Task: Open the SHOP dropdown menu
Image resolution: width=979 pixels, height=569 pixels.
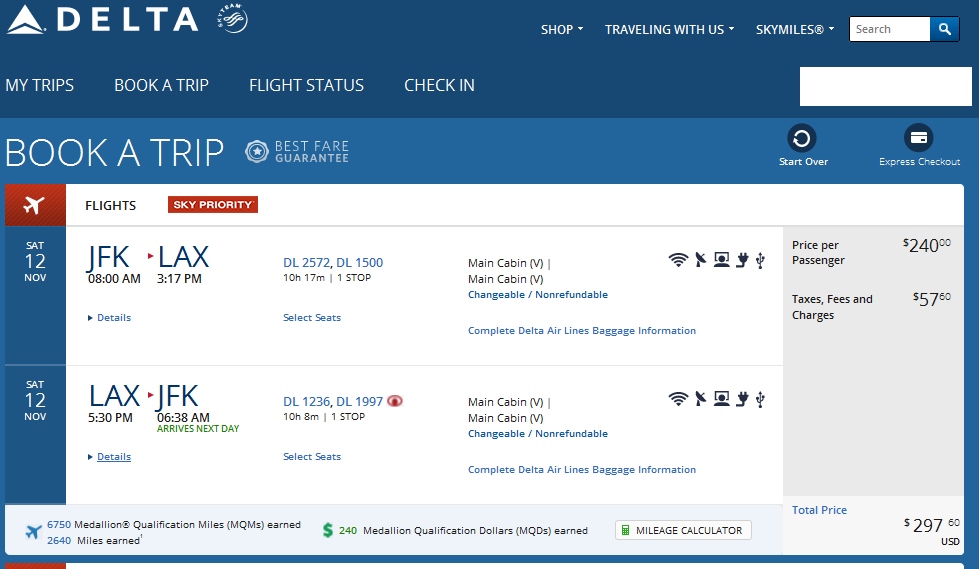Action: [562, 30]
